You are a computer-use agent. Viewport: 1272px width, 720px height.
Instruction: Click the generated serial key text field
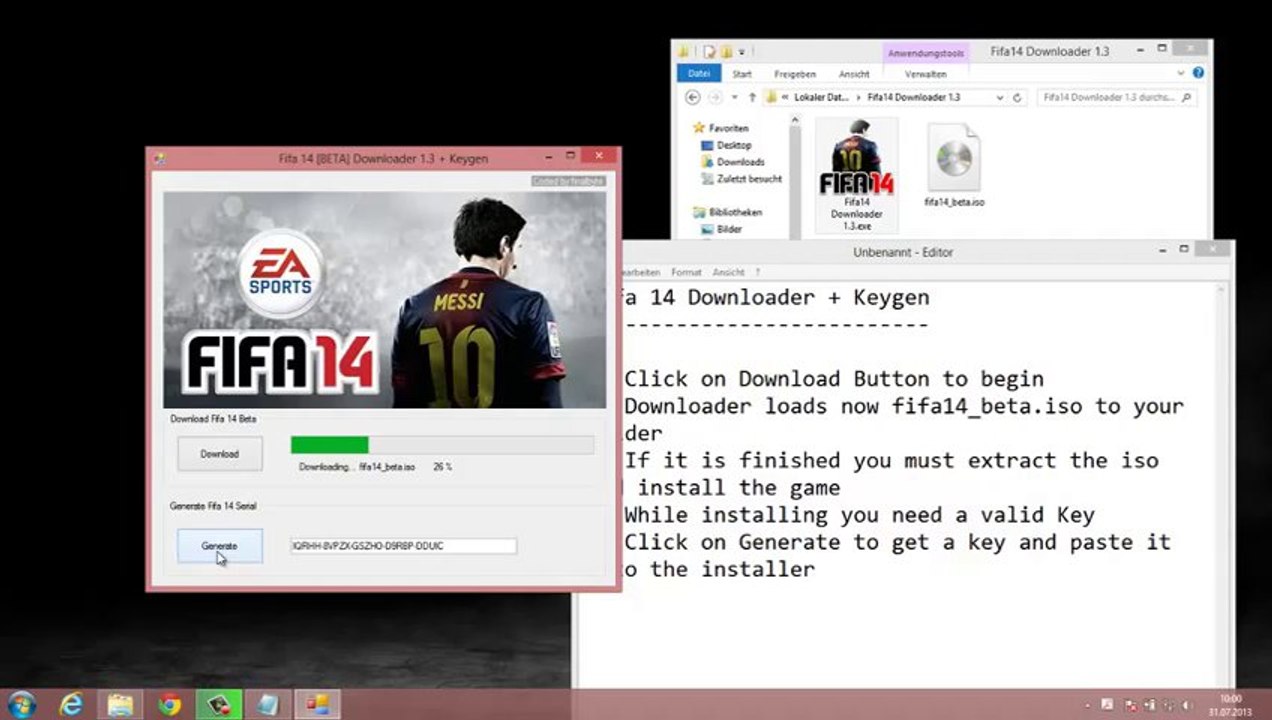pyautogui.click(x=403, y=546)
